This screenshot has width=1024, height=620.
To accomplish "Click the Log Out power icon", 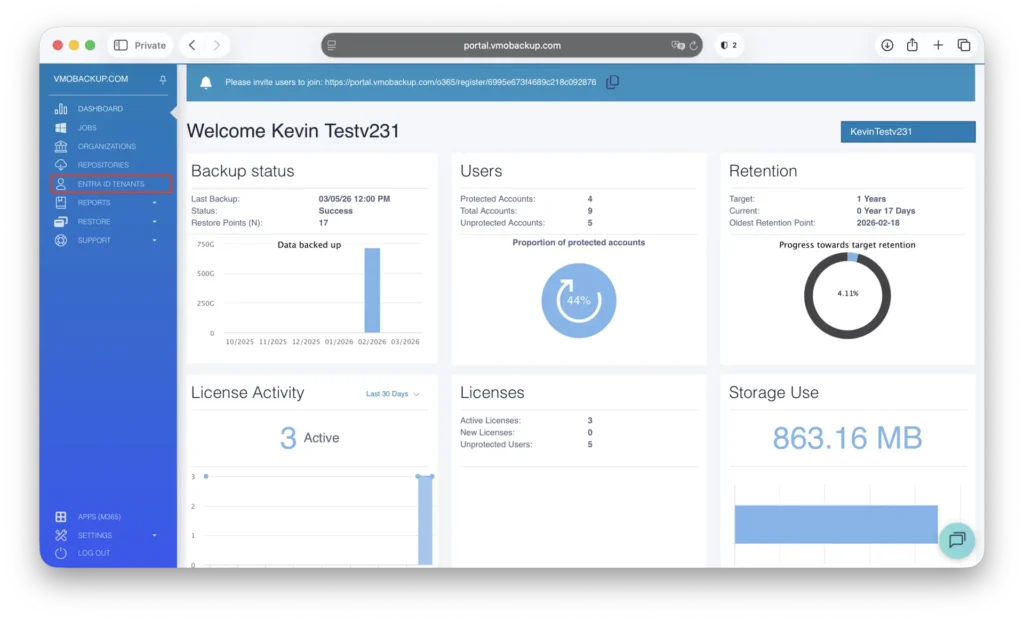I will (x=61, y=553).
